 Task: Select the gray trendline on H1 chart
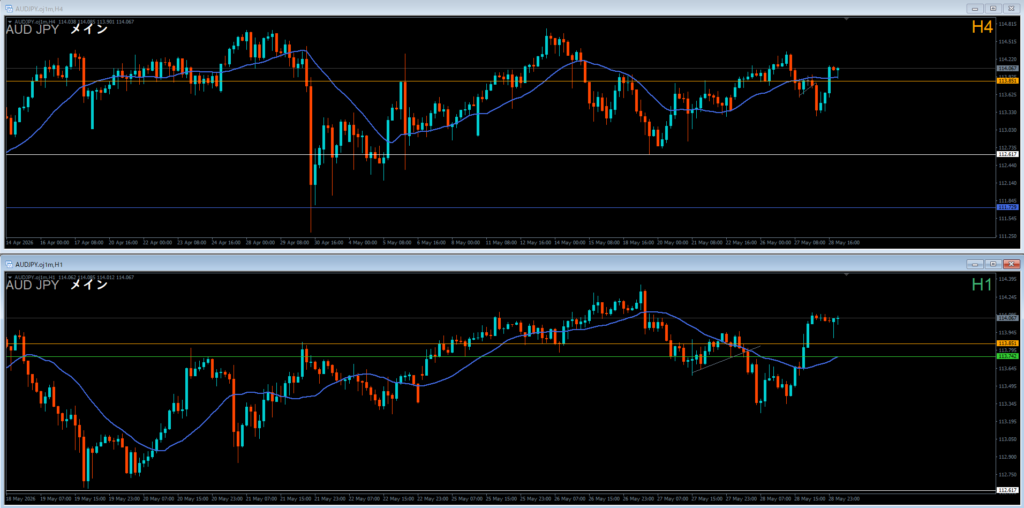point(726,359)
